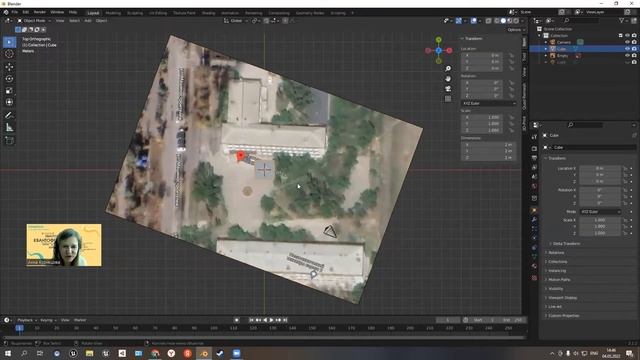The height and width of the screenshot is (360, 640).
Task: Click the Windows Start button
Action: point(8,353)
